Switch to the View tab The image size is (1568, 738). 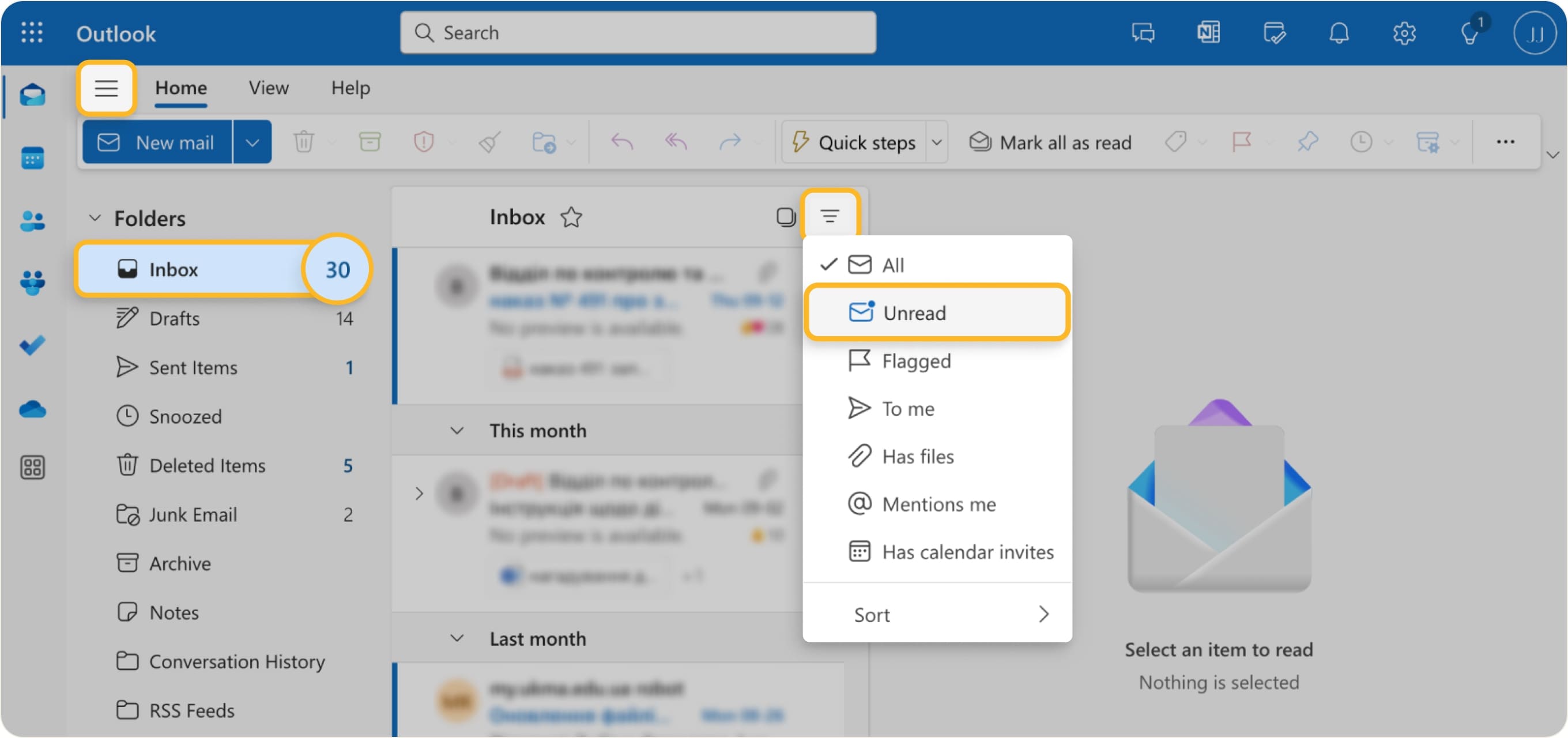[x=268, y=88]
